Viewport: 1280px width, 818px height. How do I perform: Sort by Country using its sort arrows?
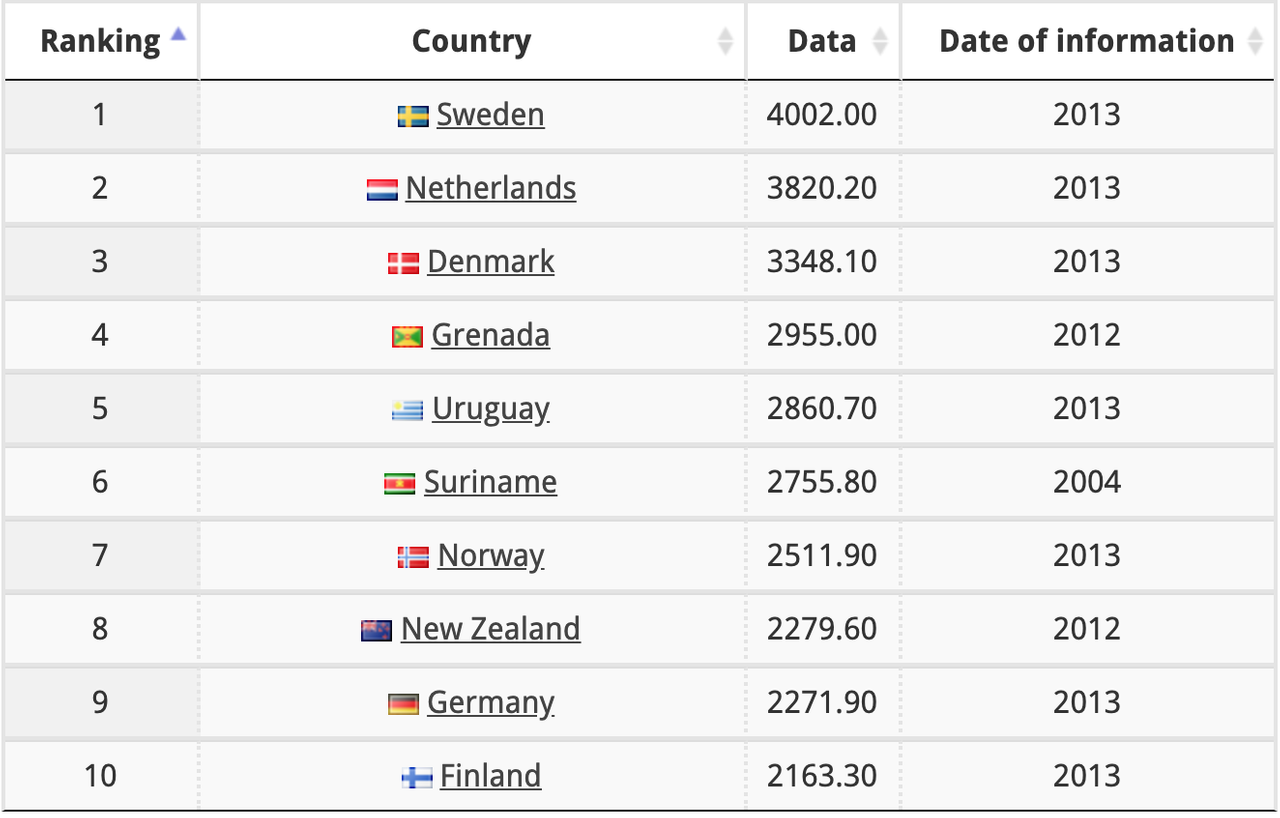click(x=726, y=41)
